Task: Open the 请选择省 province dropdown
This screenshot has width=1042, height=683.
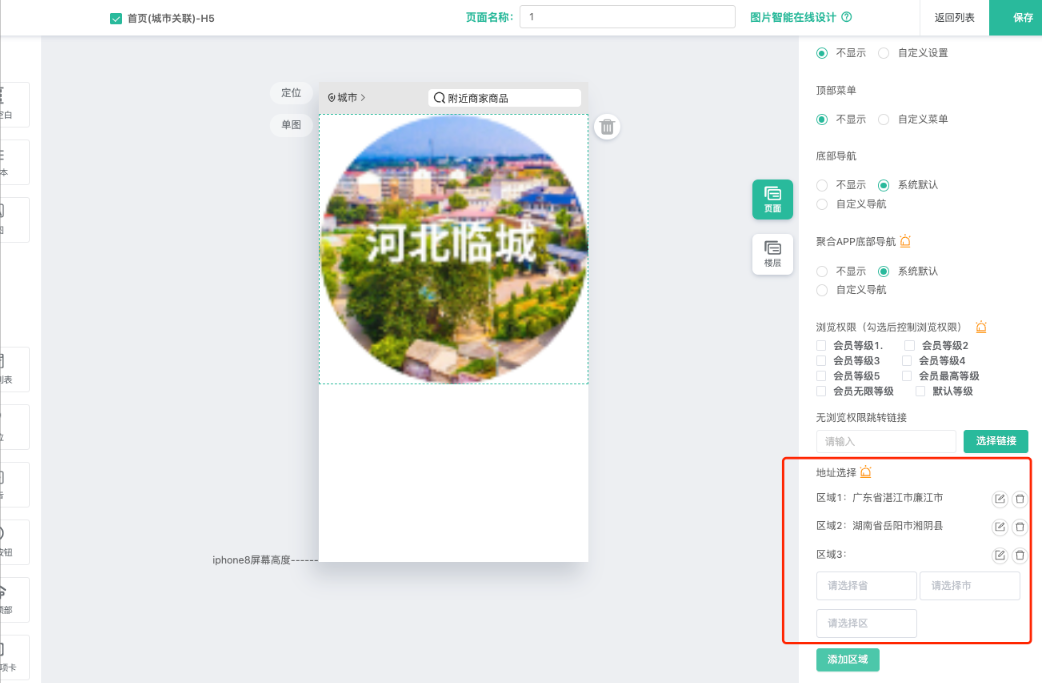Action: pyautogui.click(x=866, y=586)
